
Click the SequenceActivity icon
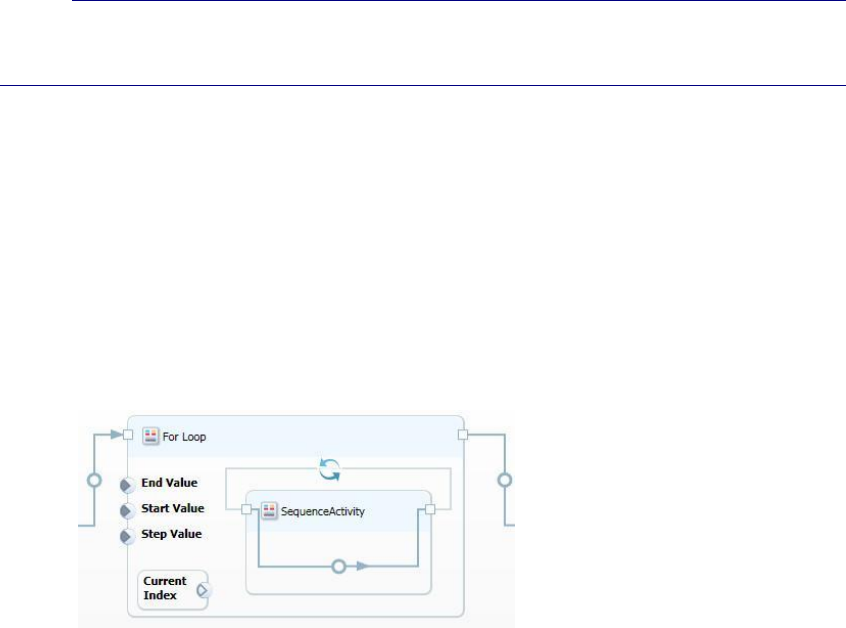269,510
